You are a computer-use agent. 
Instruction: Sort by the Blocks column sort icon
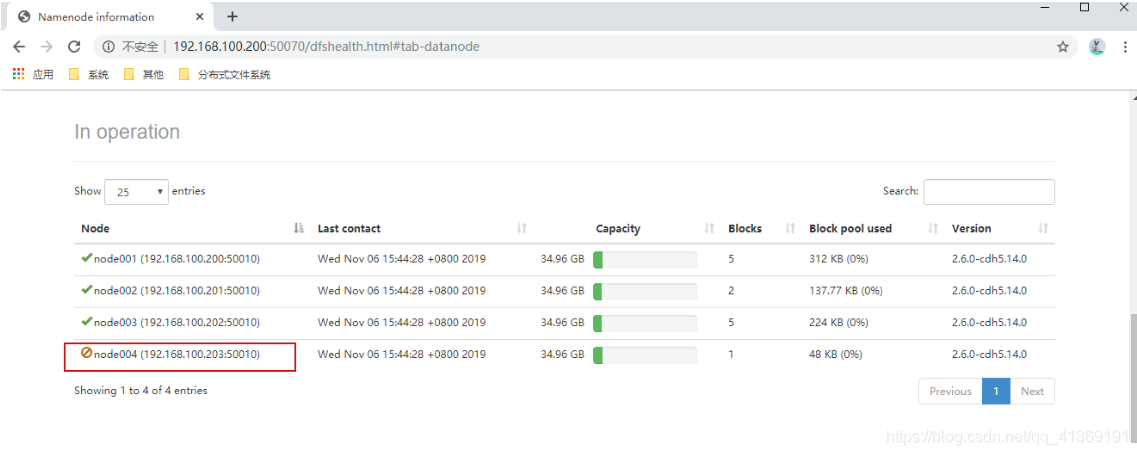(790, 229)
